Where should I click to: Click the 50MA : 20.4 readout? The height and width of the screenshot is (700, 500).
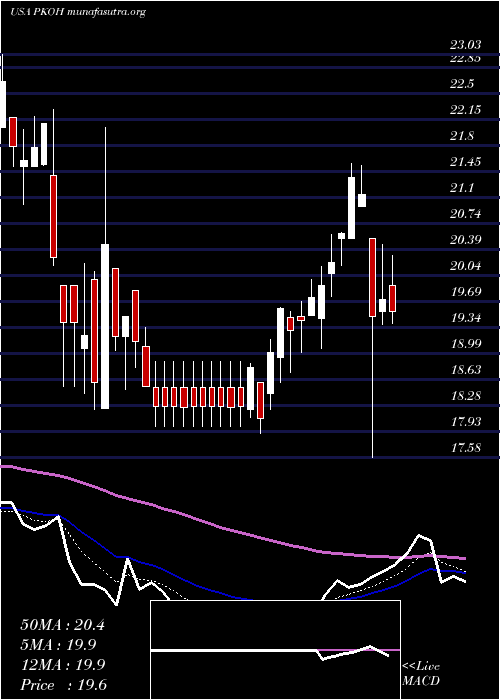point(62,625)
